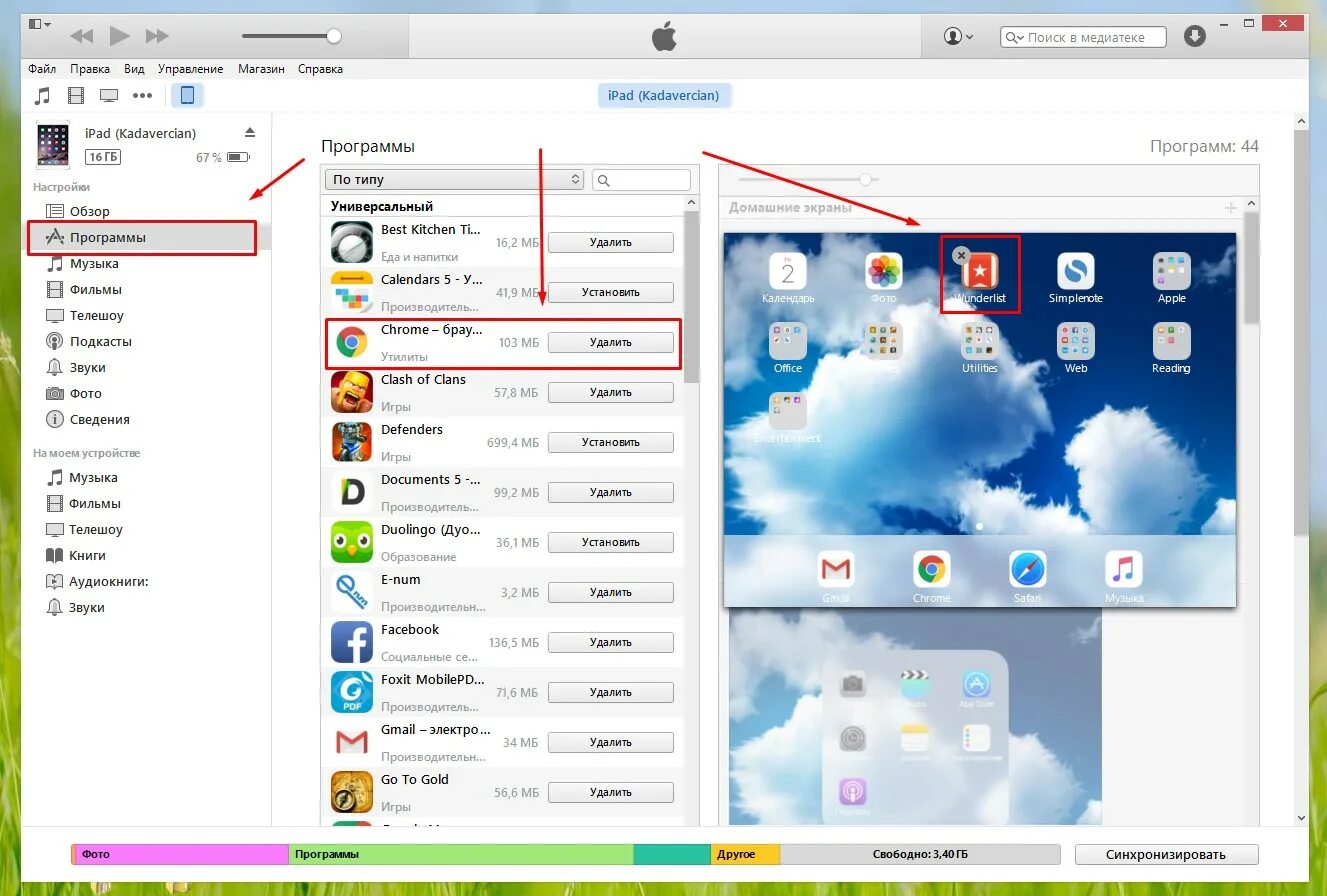Click the Фото segment in storage bar
The image size is (1327, 896).
(x=182, y=854)
